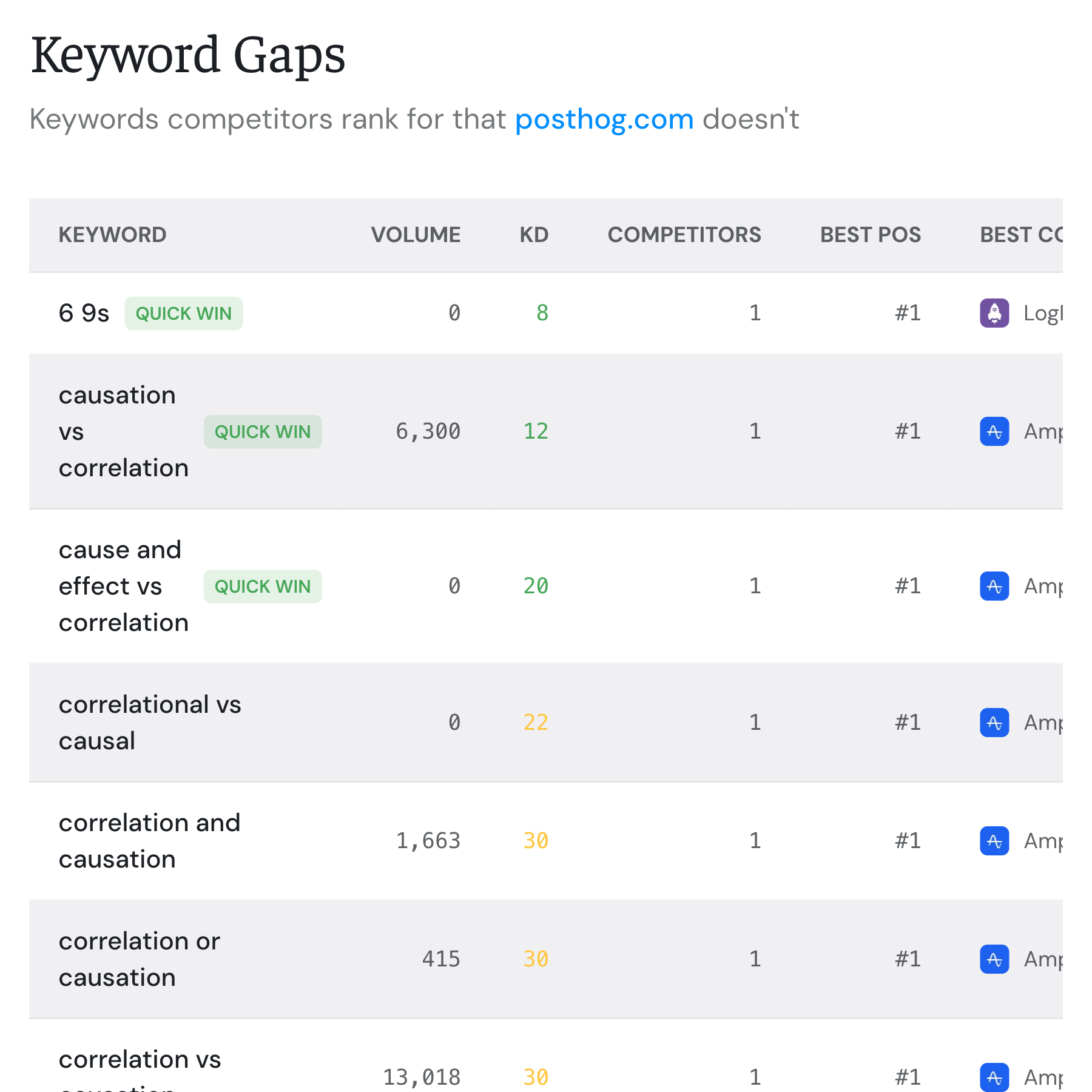Sort the table by KD column
The height and width of the screenshot is (1092, 1092).
coord(534,235)
